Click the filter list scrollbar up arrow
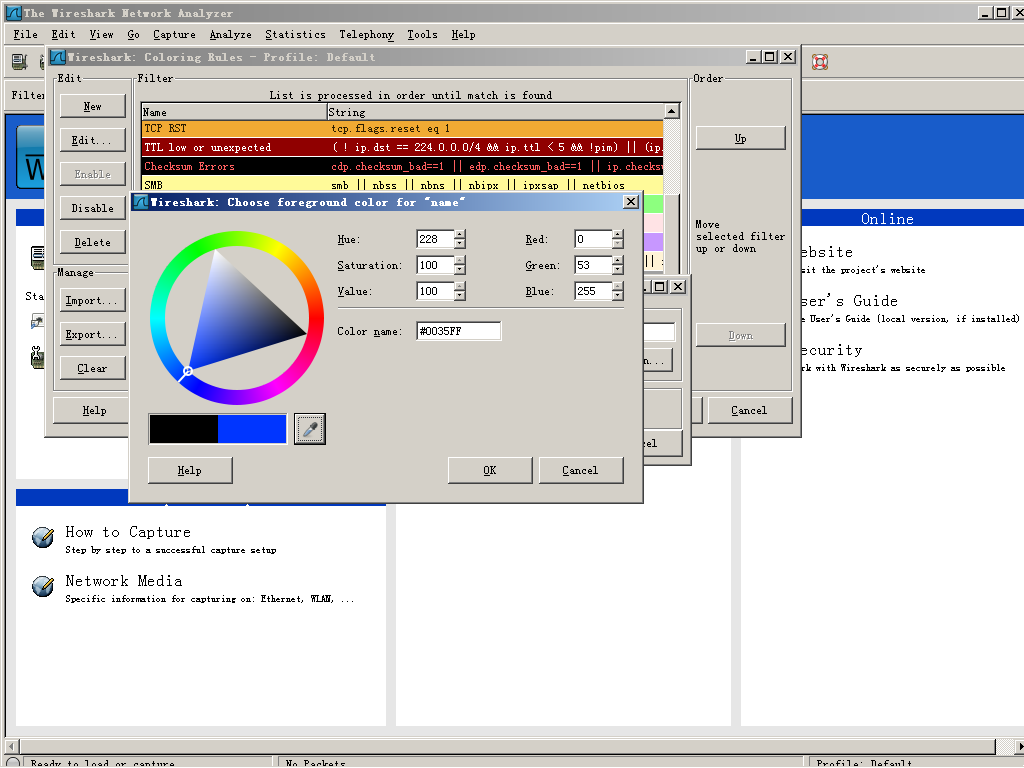 tap(672, 111)
